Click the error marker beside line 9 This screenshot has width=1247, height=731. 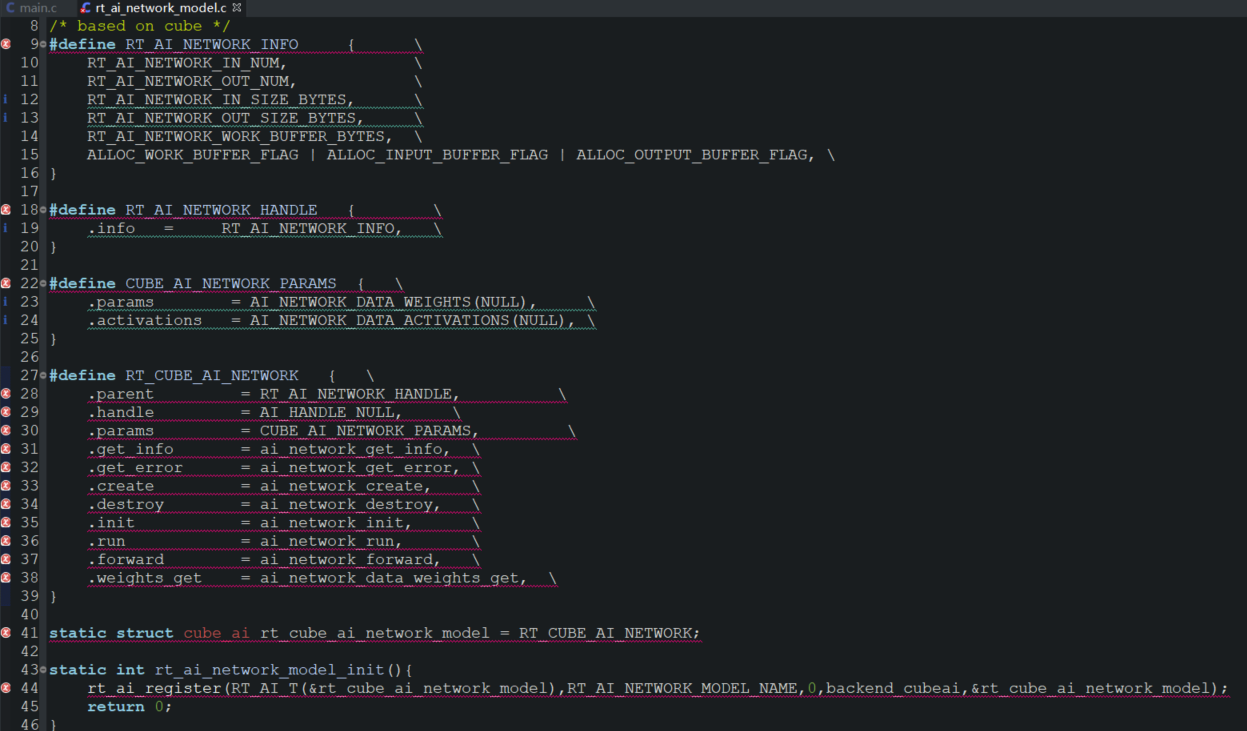pos(8,44)
